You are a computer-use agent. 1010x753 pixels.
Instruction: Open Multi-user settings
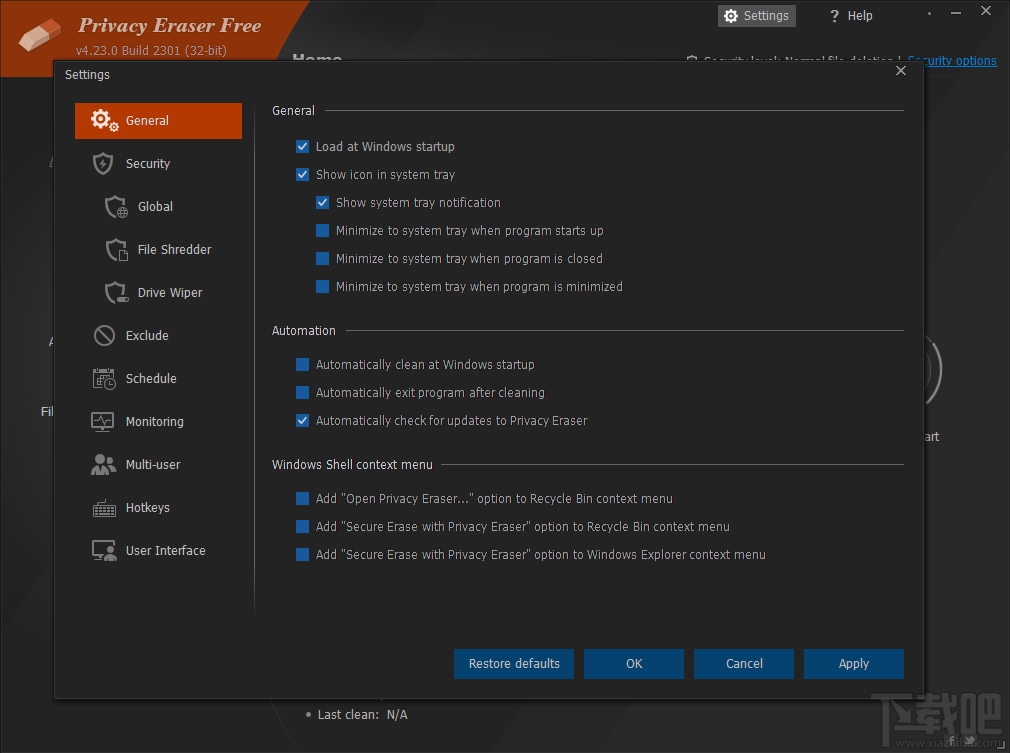coord(158,464)
